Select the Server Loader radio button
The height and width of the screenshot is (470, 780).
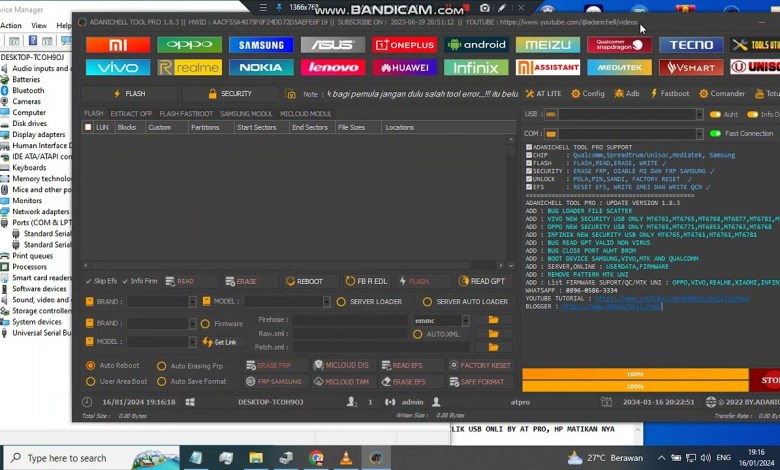click(341, 302)
